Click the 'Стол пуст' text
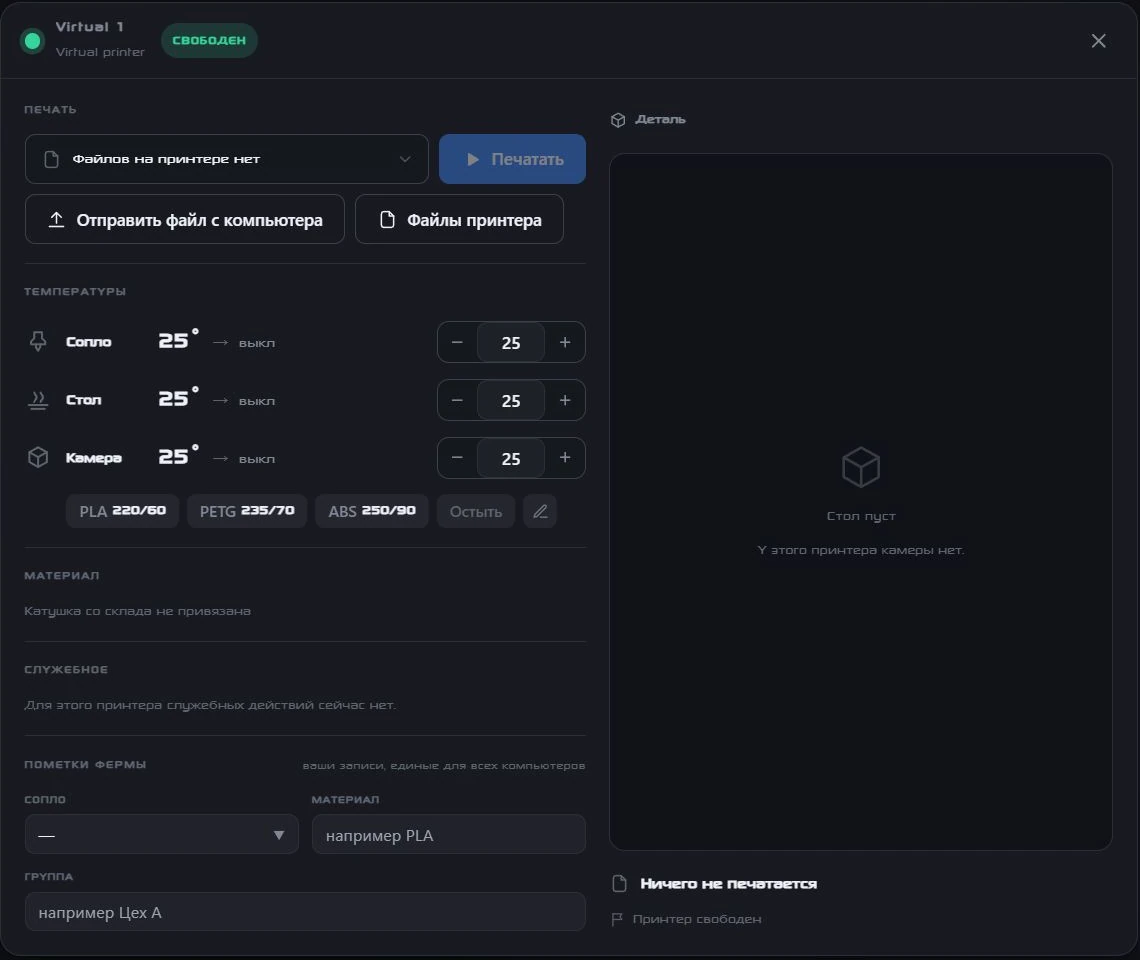The height and width of the screenshot is (960, 1140). coord(861,516)
